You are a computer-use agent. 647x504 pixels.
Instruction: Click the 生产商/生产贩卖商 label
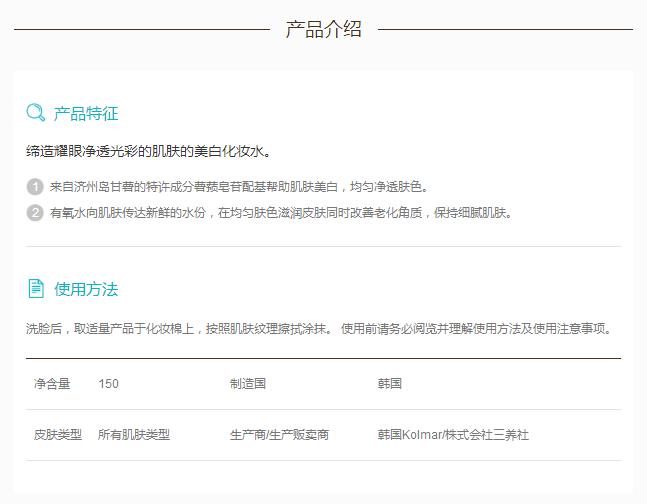pyautogui.click(x=279, y=435)
